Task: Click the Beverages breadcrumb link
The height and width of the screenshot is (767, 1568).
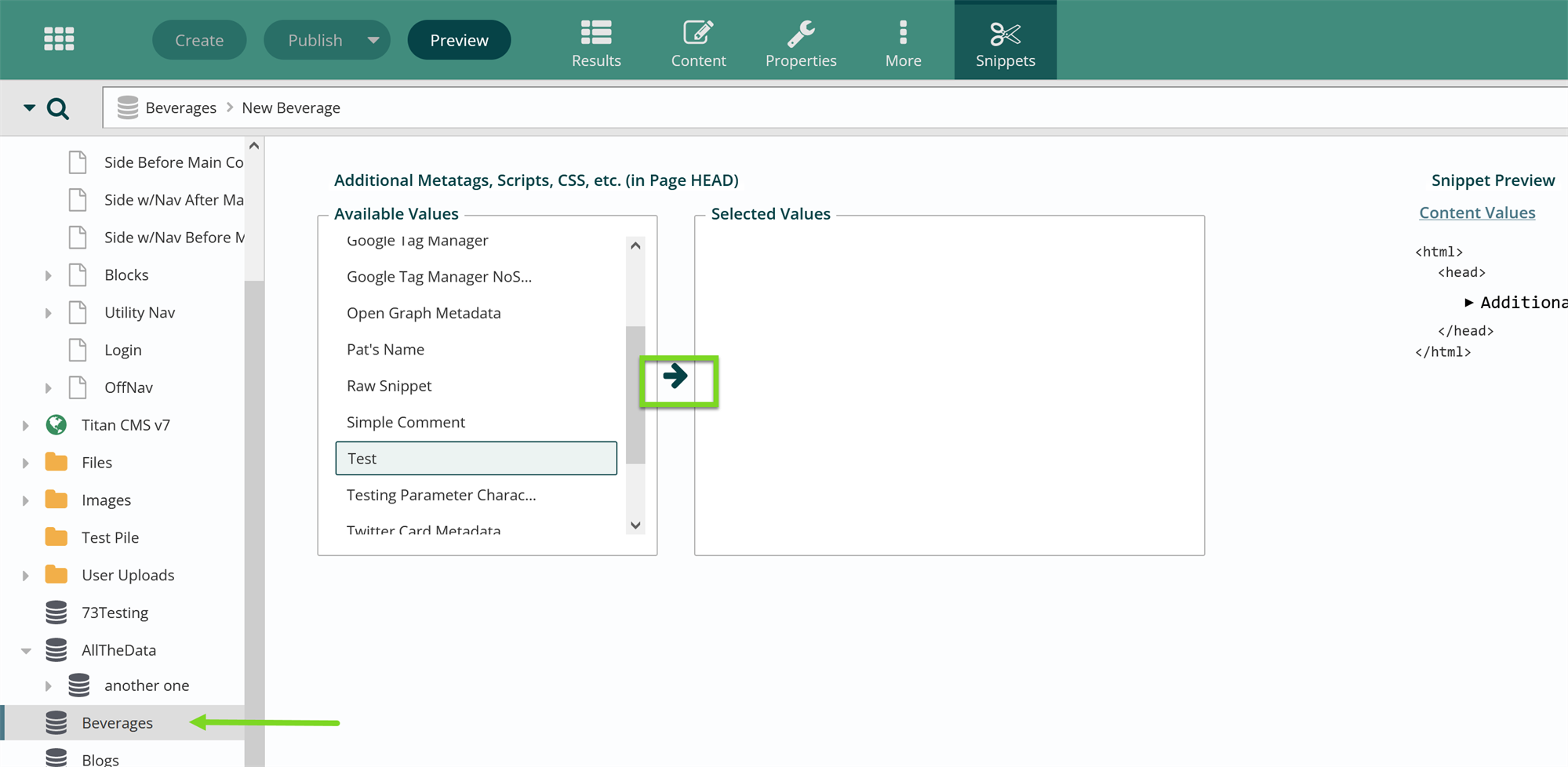Action: (x=181, y=107)
